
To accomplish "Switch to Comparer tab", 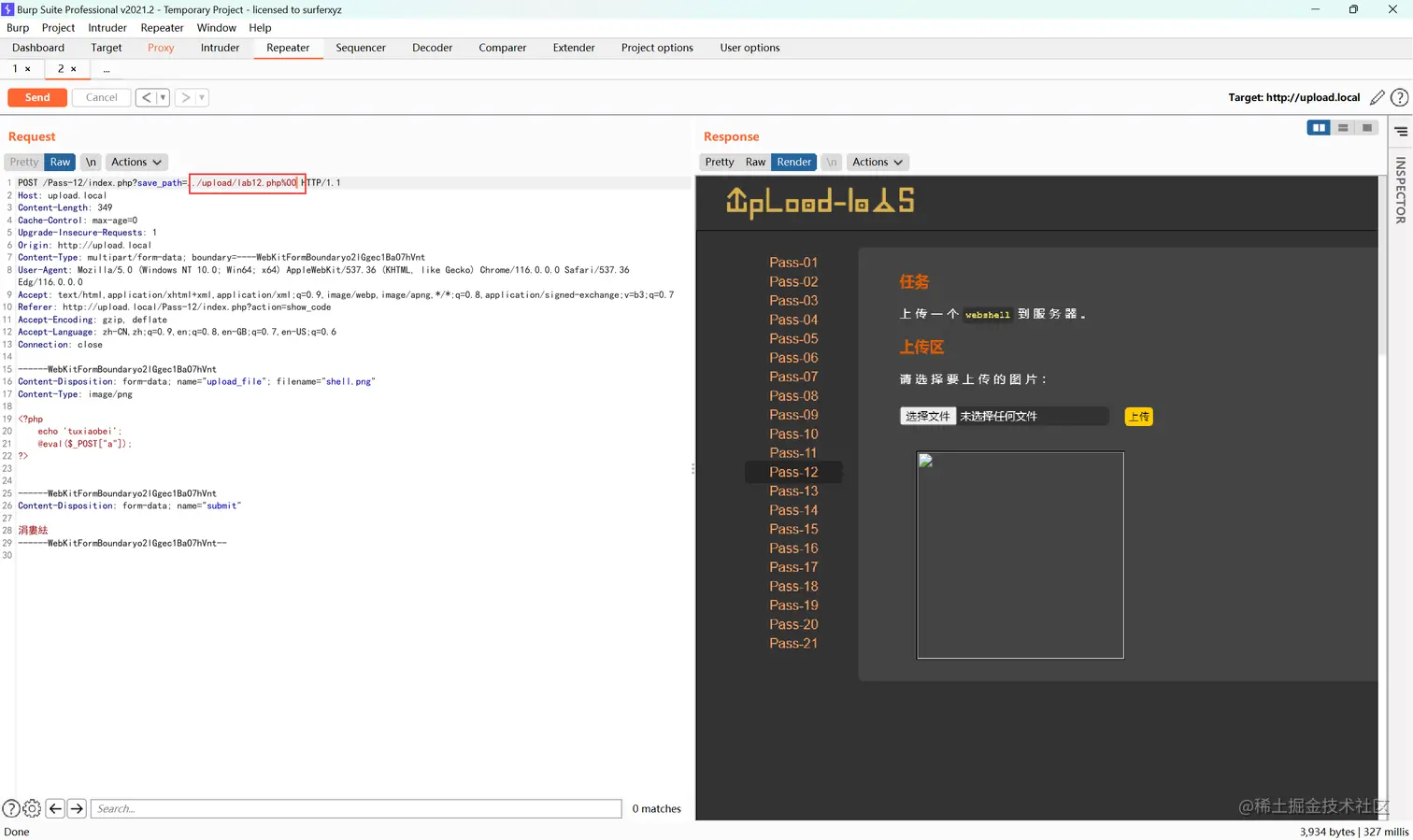I will click(x=503, y=48).
